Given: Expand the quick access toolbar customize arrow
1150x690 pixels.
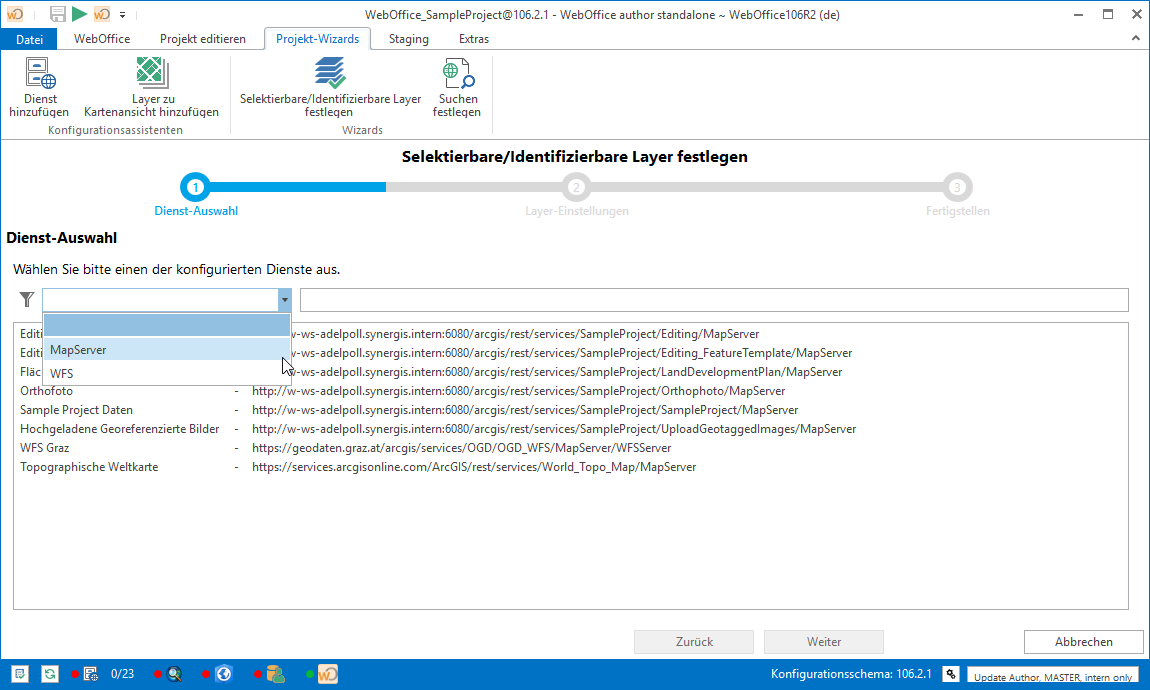Looking at the screenshot, I should coord(122,15).
